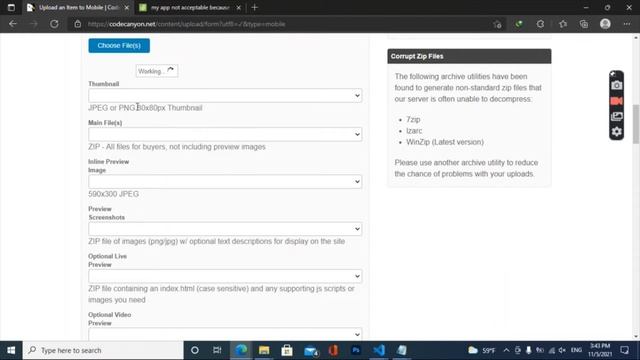This screenshot has height=360, width=640.
Task: Open recorder settings gear icon
Action: pos(616,131)
